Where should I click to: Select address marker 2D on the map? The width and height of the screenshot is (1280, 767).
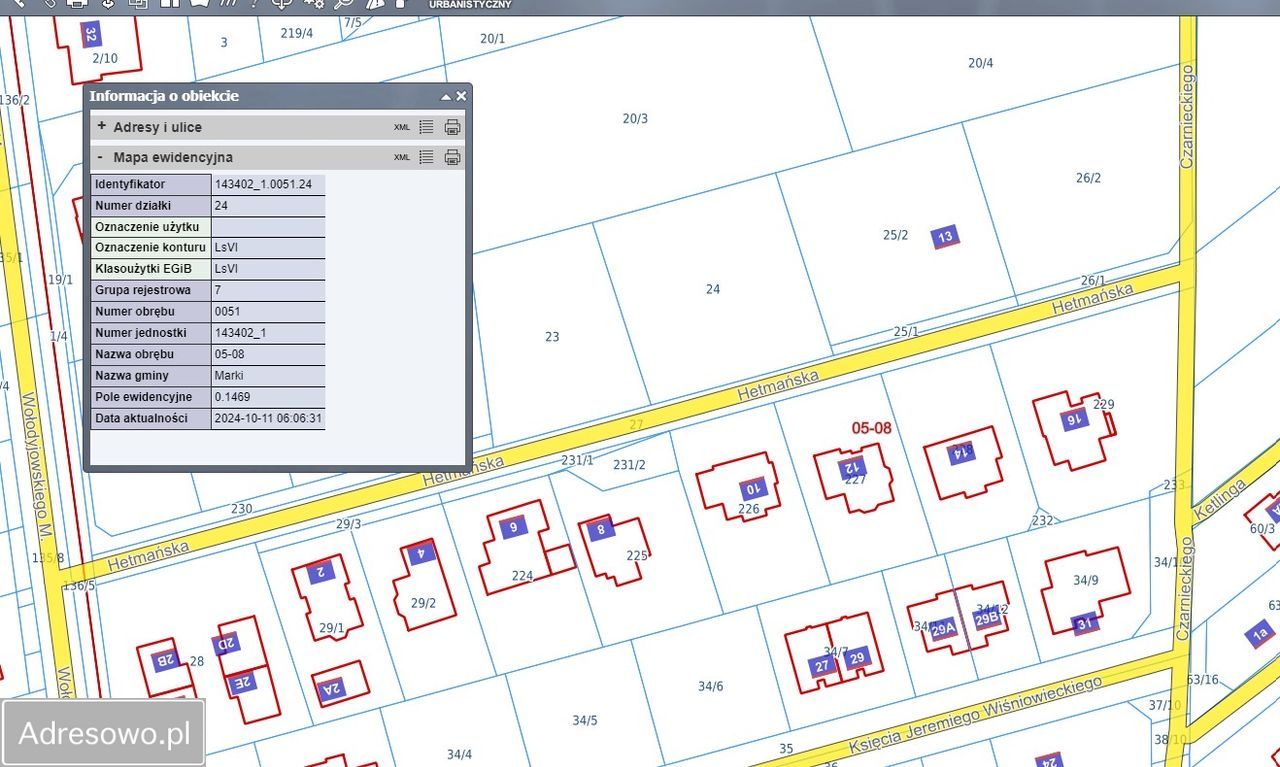(226, 643)
